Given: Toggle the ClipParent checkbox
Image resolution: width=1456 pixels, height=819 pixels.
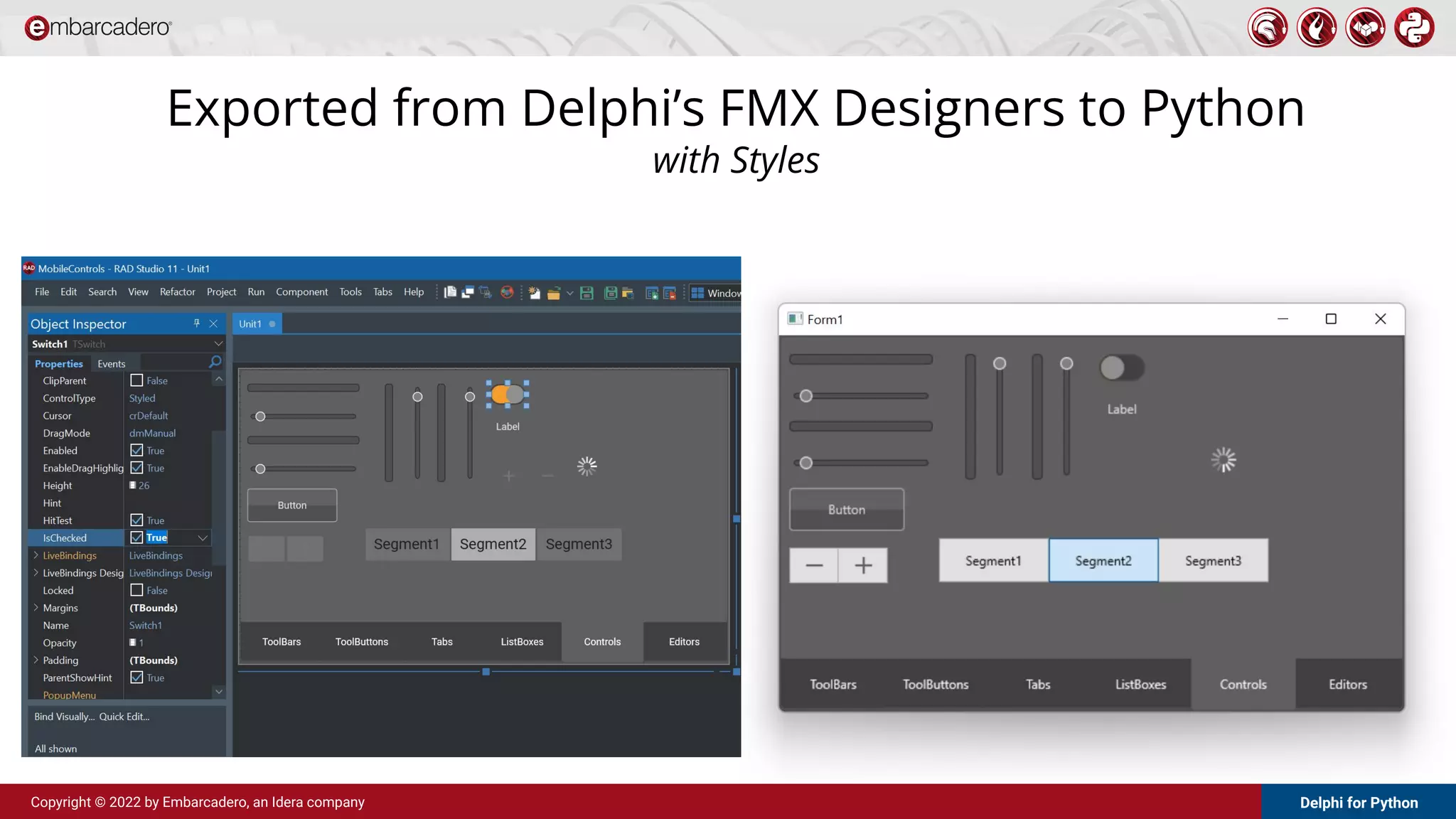Looking at the screenshot, I should click(x=136, y=380).
